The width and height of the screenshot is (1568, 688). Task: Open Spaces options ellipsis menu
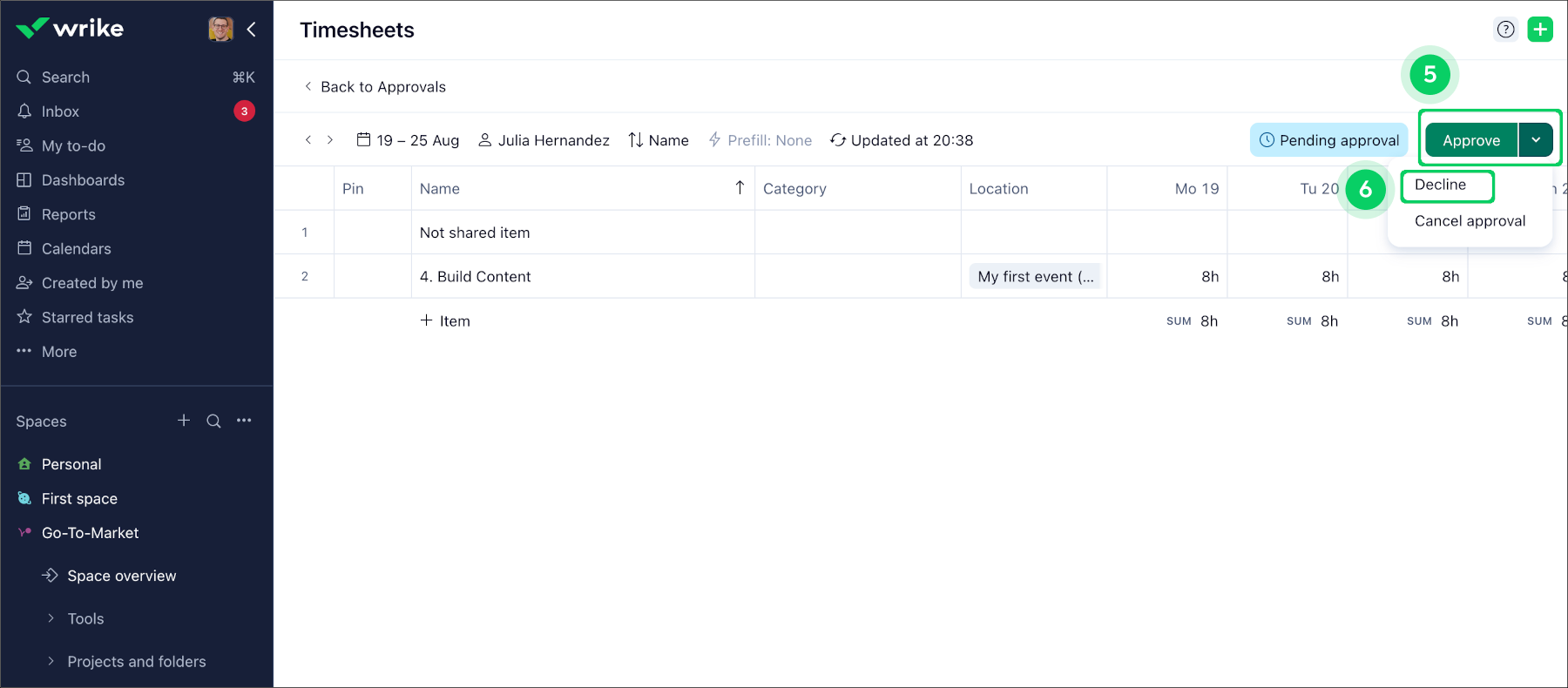click(x=244, y=421)
